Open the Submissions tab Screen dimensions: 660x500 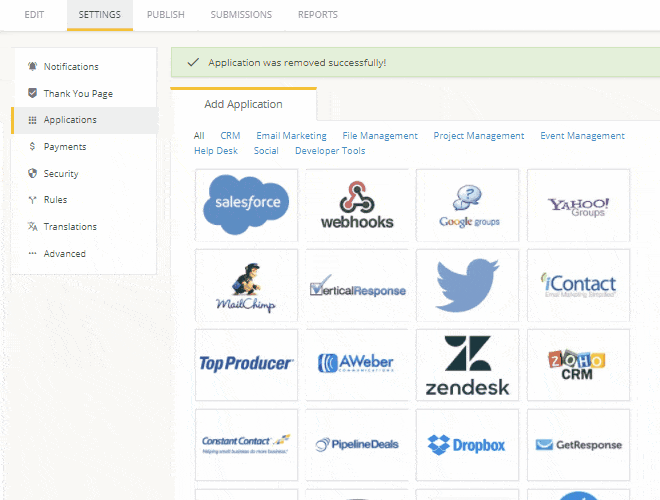241,15
